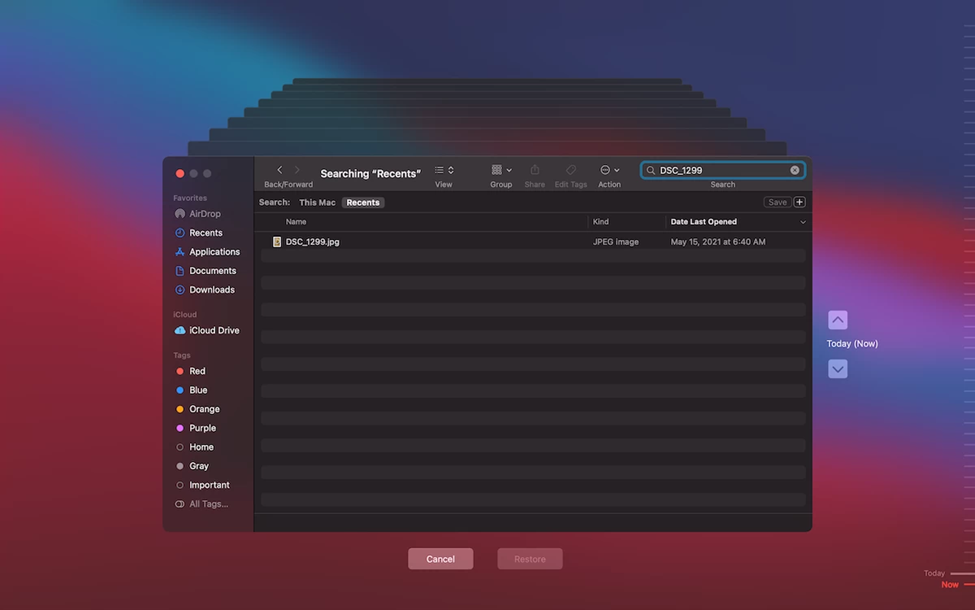Screen dimensions: 975x610
Task: Close the Finder window with red button
Action: click(x=180, y=173)
